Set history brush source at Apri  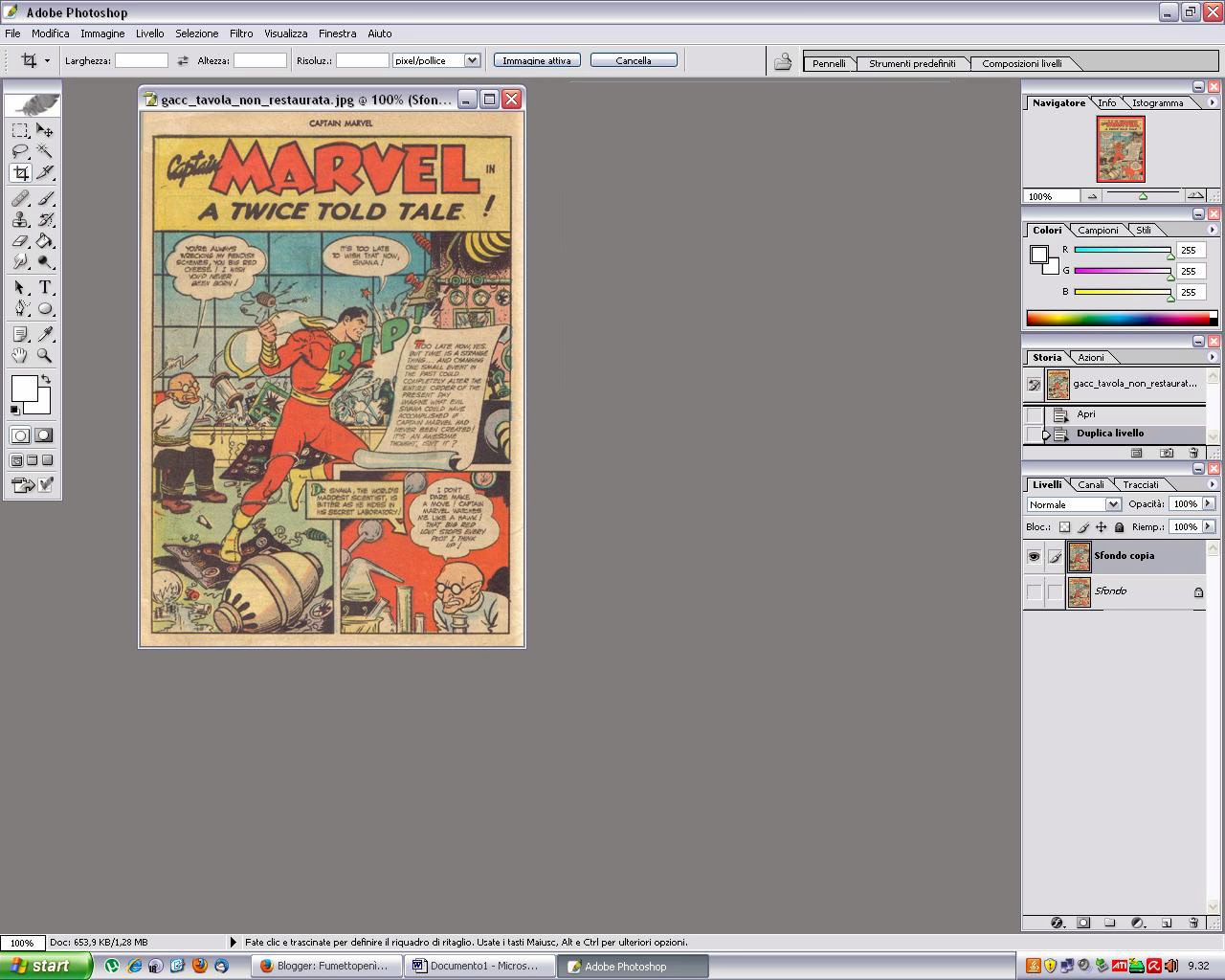pyautogui.click(x=1034, y=414)
